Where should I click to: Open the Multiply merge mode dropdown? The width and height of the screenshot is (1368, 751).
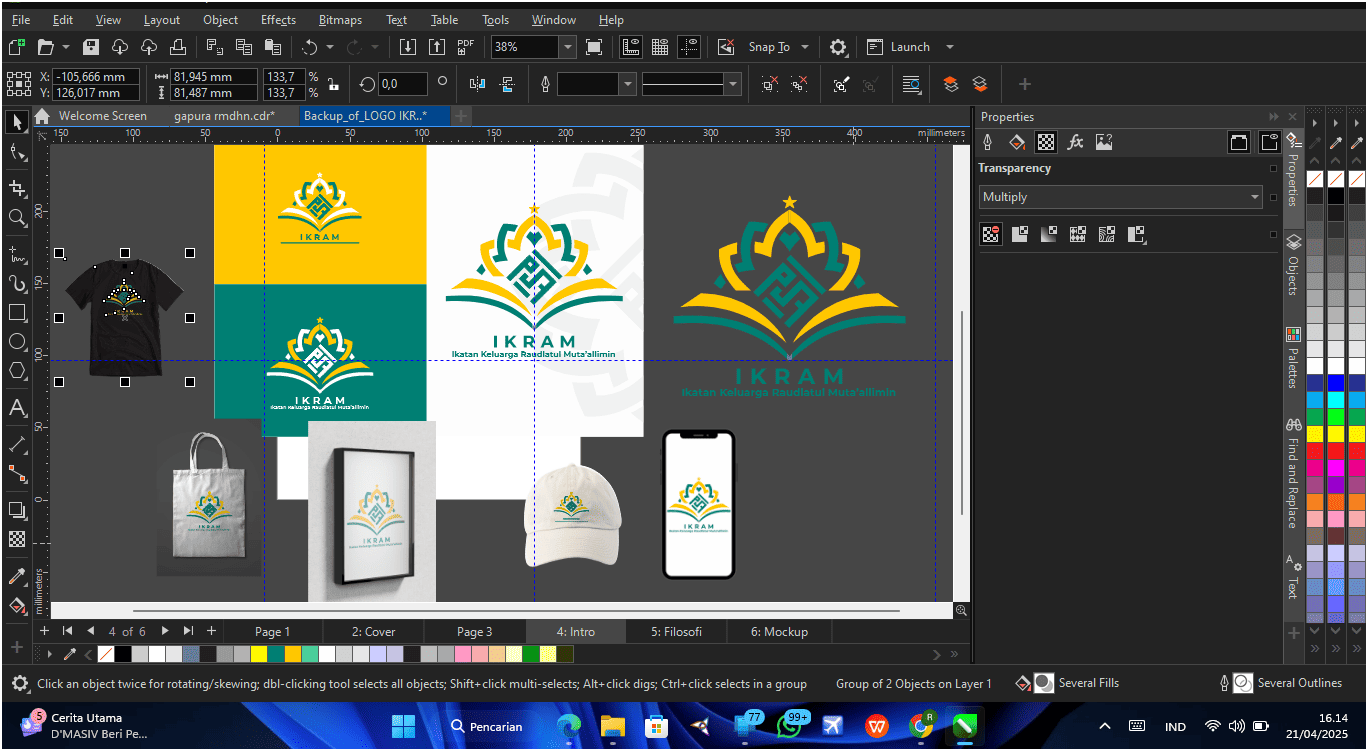pos(1254,196)
